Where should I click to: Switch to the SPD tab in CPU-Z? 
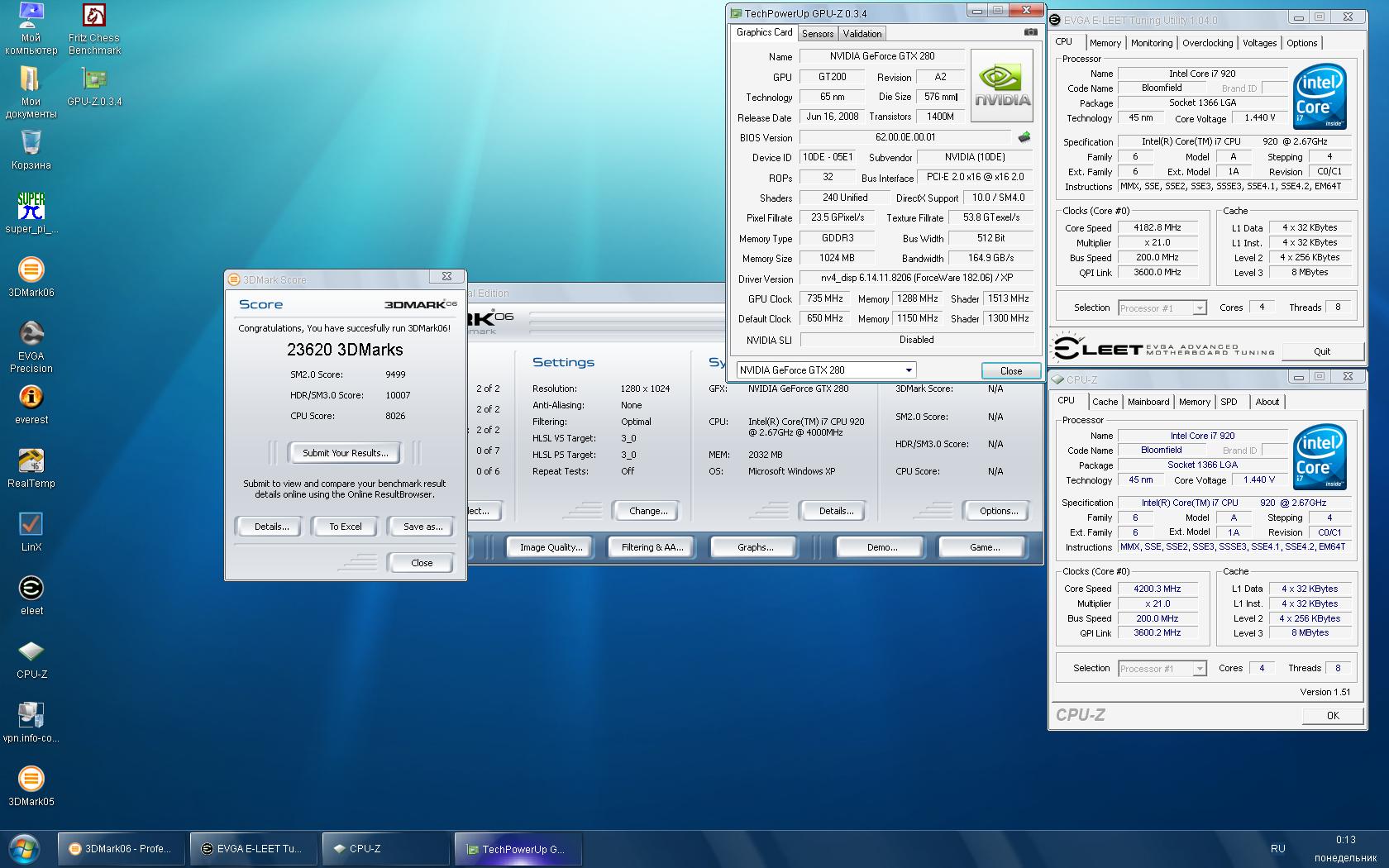pyautogui.click(x=1229, y=402)
